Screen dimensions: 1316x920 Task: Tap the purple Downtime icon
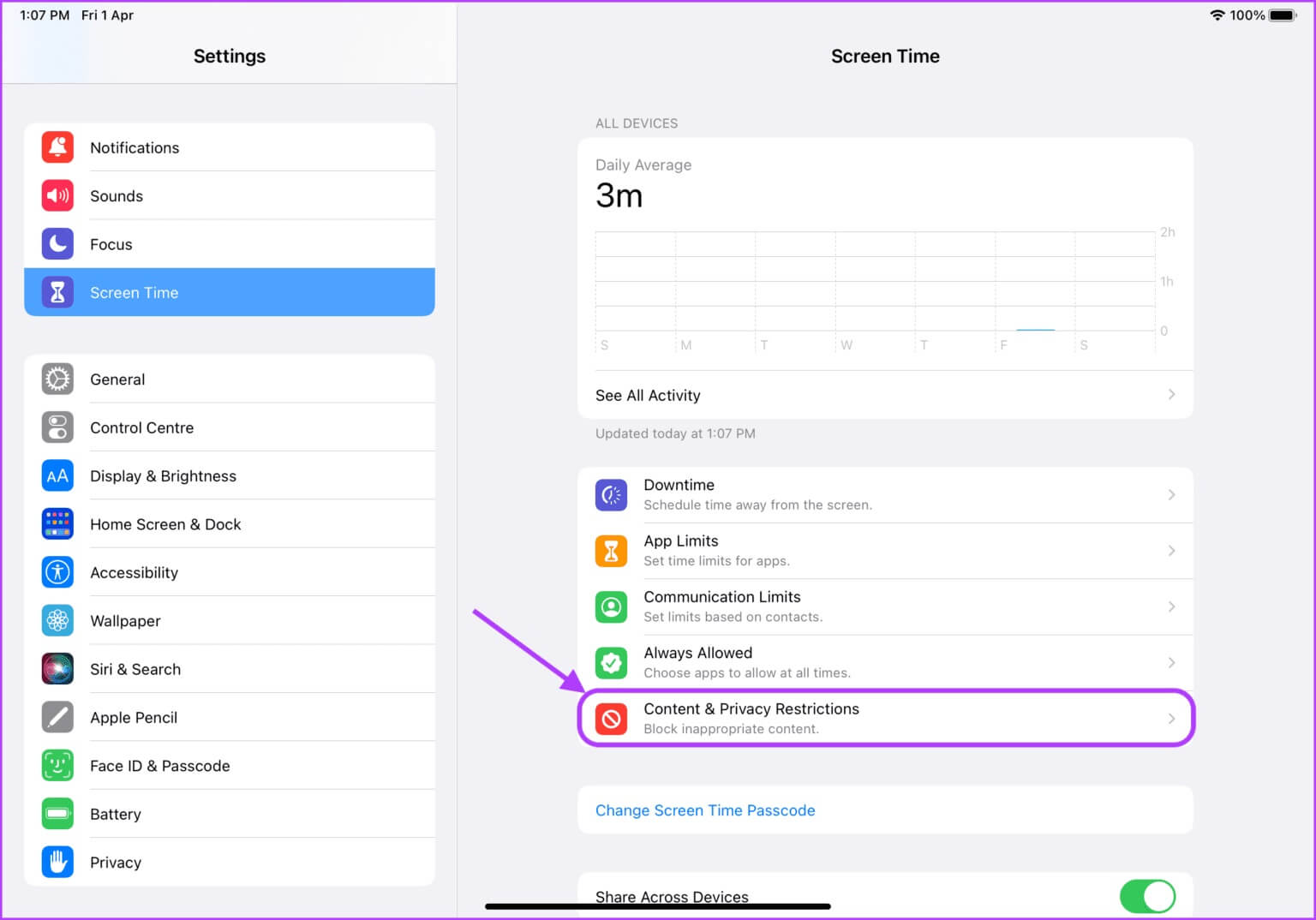point(611,495)
